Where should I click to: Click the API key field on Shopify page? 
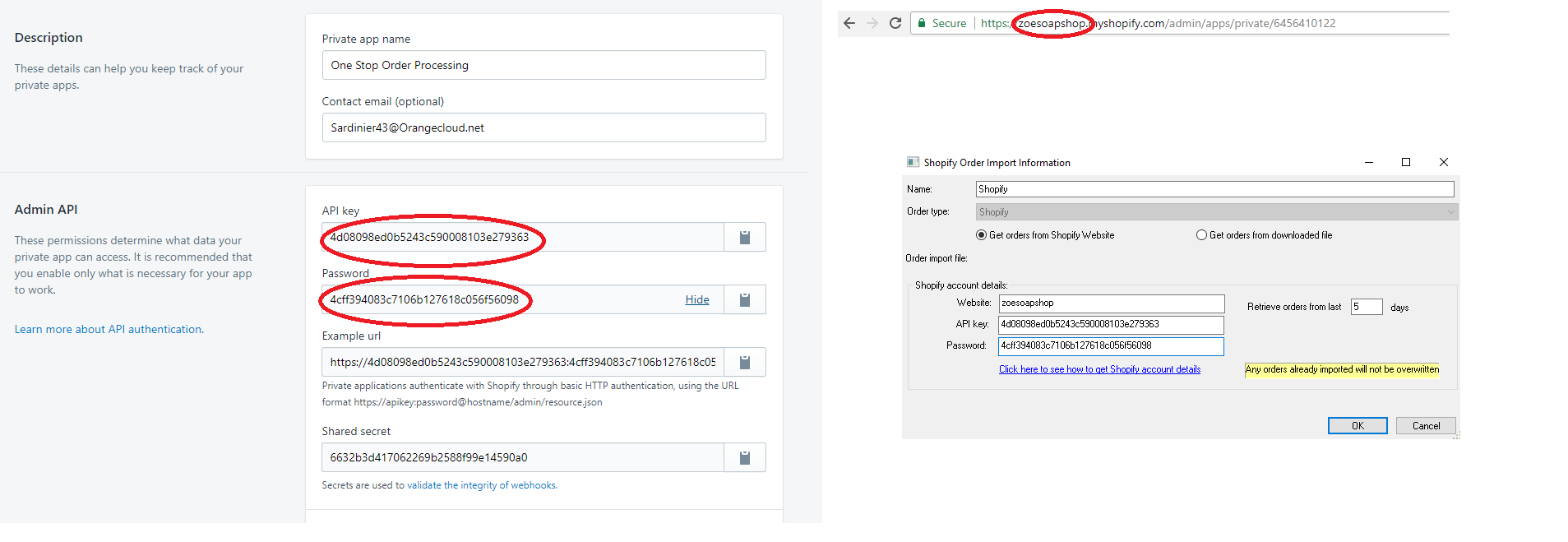point(523,237)
